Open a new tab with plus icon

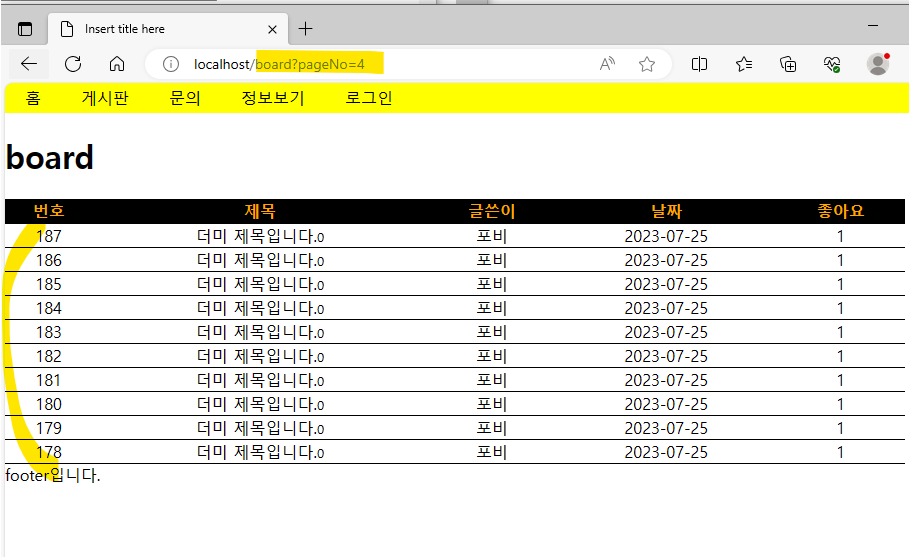coord(306,28)
